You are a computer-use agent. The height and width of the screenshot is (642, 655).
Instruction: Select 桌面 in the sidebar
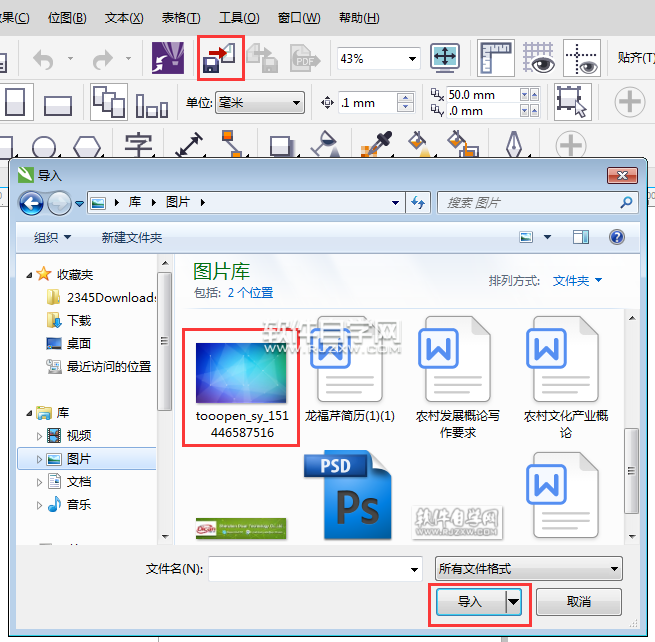[x=69, y=343]
